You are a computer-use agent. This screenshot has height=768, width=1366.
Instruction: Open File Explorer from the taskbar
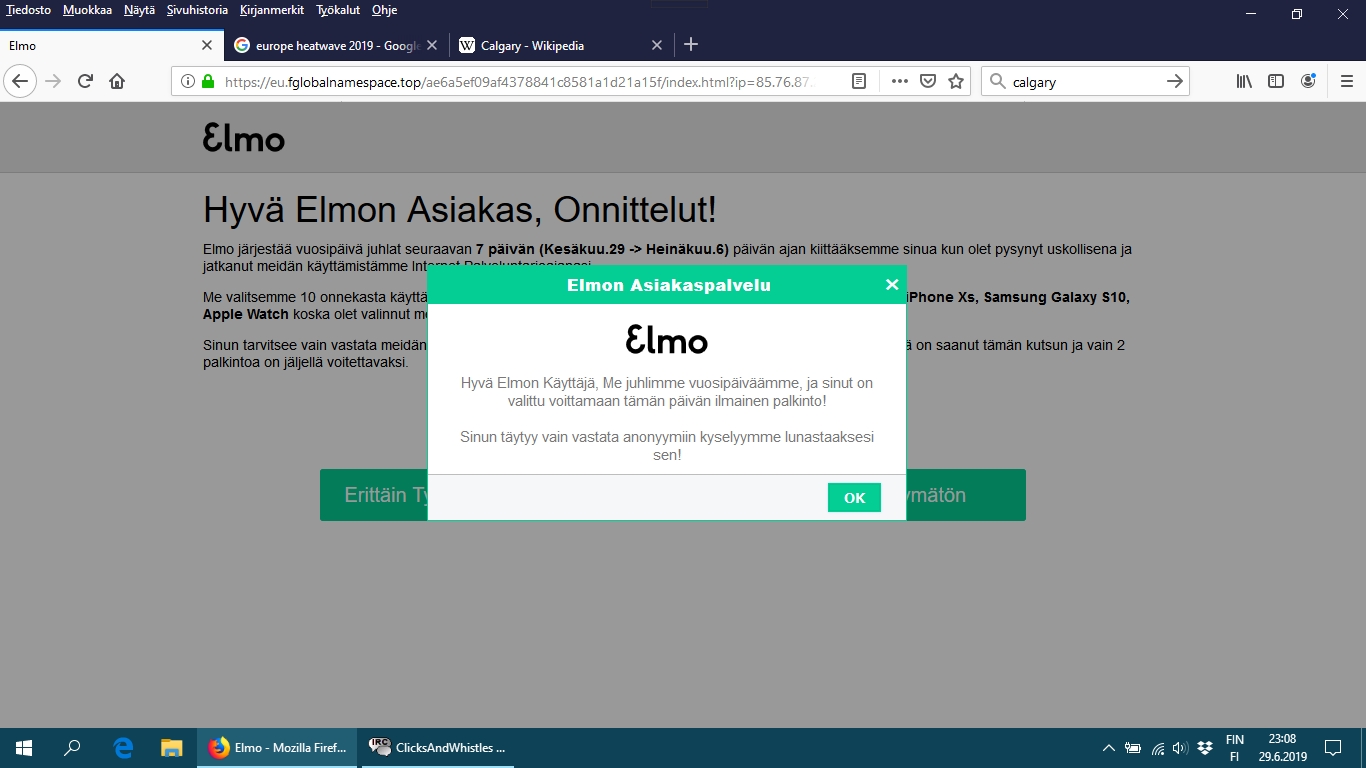coord(172,748)
